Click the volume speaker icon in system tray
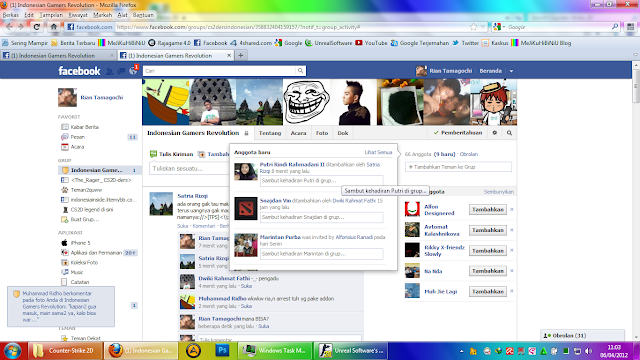The height and width of the screenshot is (360, 640). 588,351
